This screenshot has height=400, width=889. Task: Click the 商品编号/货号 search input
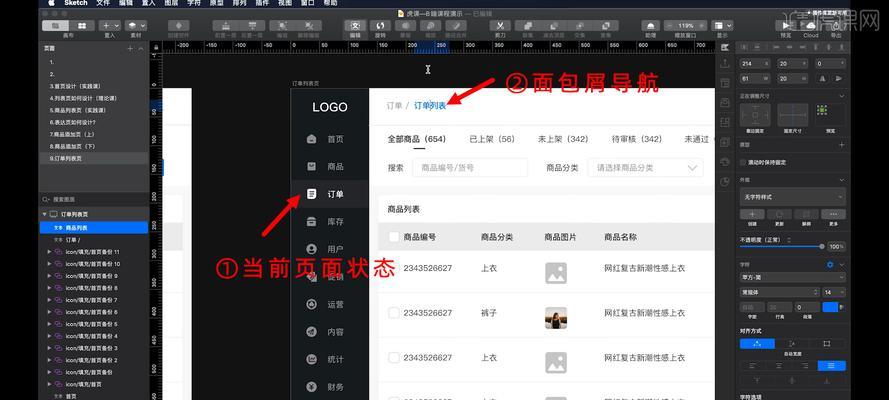(x=470, y=168)
